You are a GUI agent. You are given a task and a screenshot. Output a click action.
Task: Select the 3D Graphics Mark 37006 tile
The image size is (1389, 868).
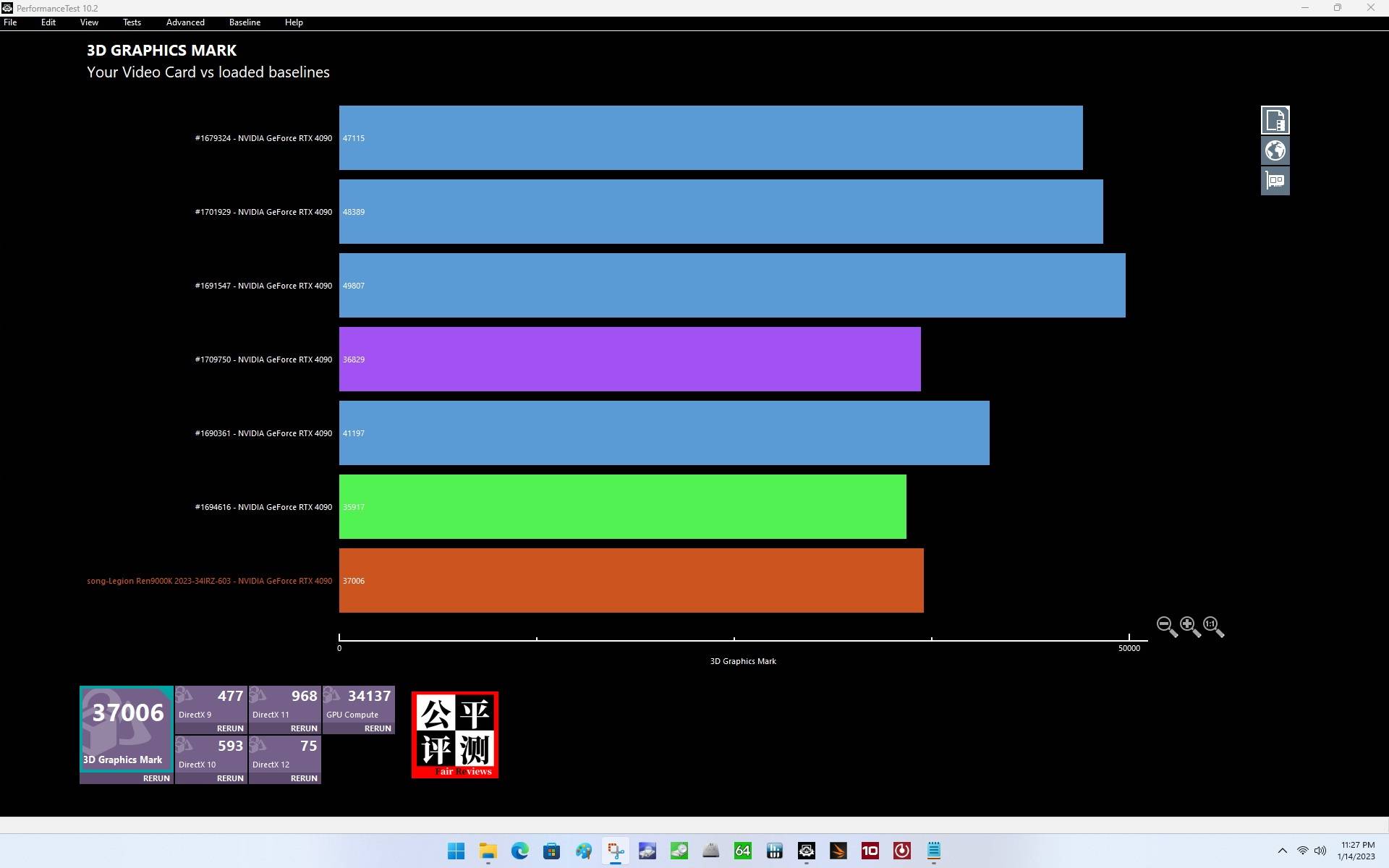[x=127, y=728]
